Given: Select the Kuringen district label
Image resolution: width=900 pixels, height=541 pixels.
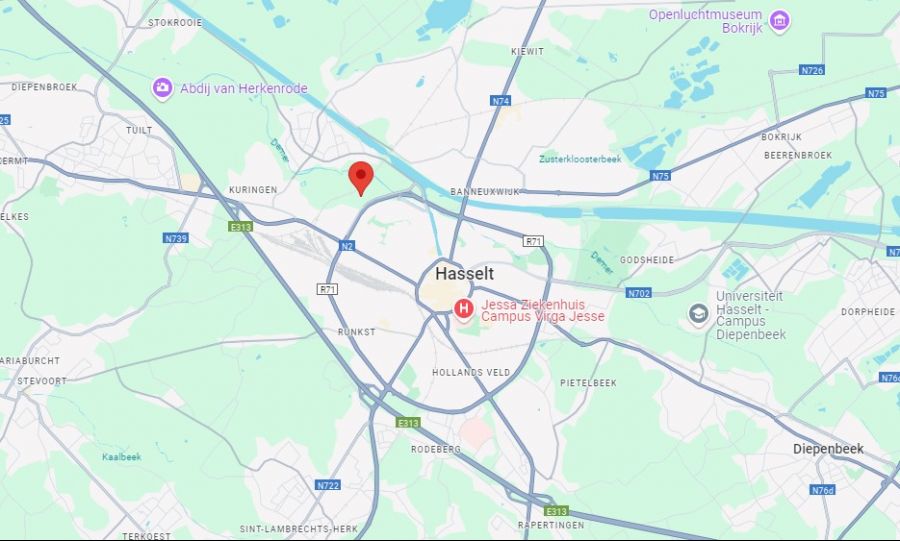Looking at the screenshot, I should pyautogui.click(x=253, y=190).
